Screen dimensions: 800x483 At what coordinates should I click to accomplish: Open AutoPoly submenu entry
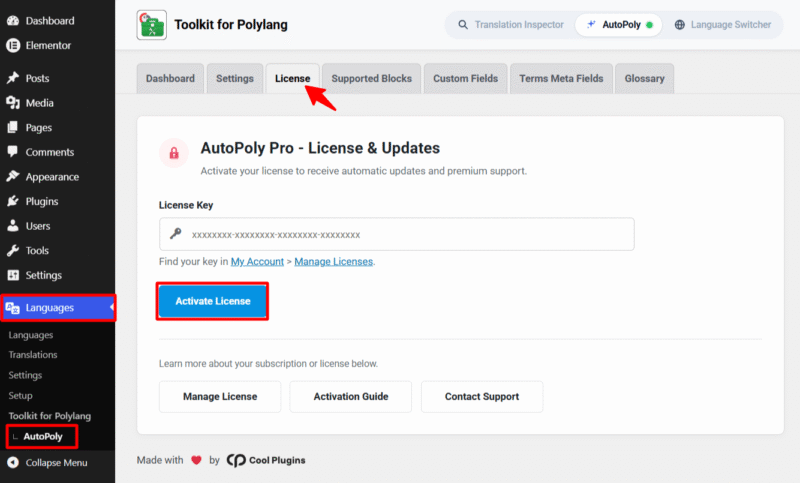[x=42, y=436]
